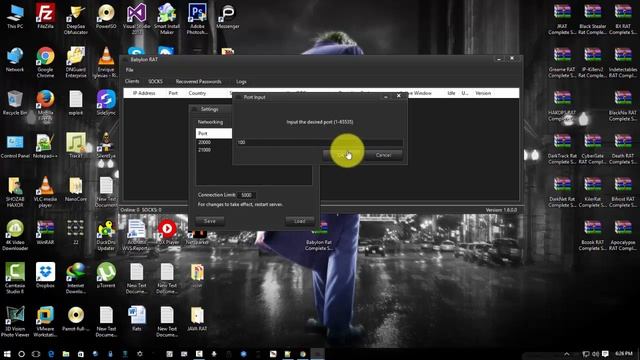
Task: Select the Bozok RAT archive icon
Action: coord(593,235)
